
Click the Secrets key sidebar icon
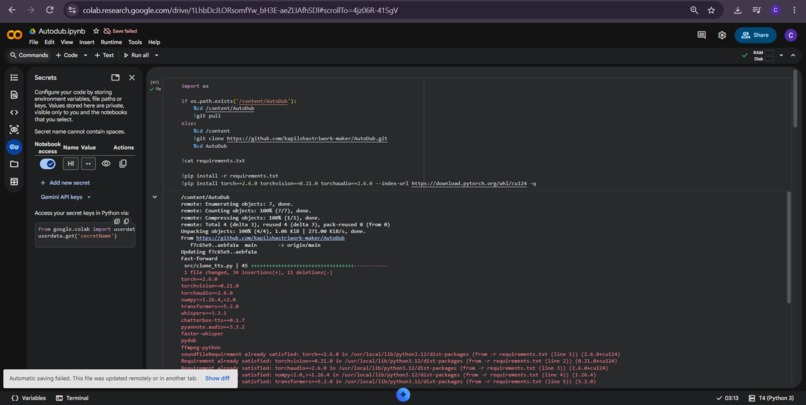click(x=14, y=147)
